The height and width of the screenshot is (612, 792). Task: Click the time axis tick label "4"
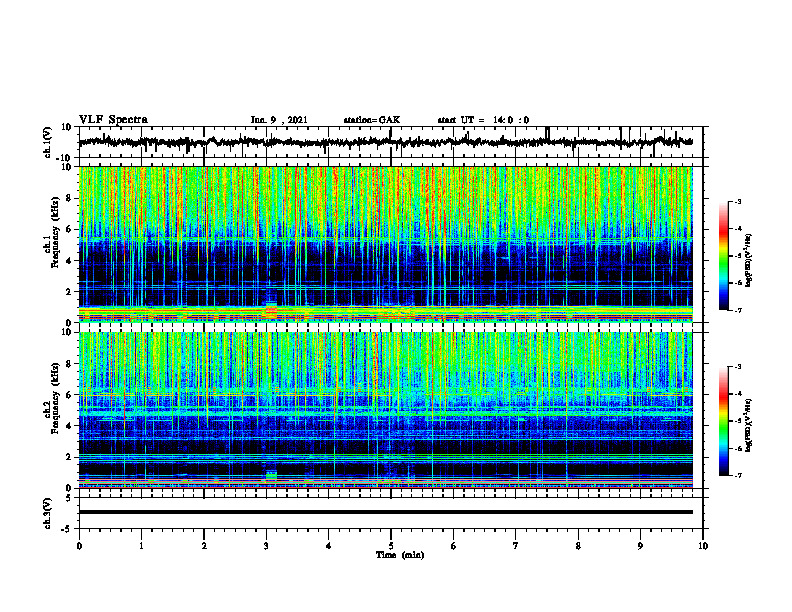coord(328,546)
